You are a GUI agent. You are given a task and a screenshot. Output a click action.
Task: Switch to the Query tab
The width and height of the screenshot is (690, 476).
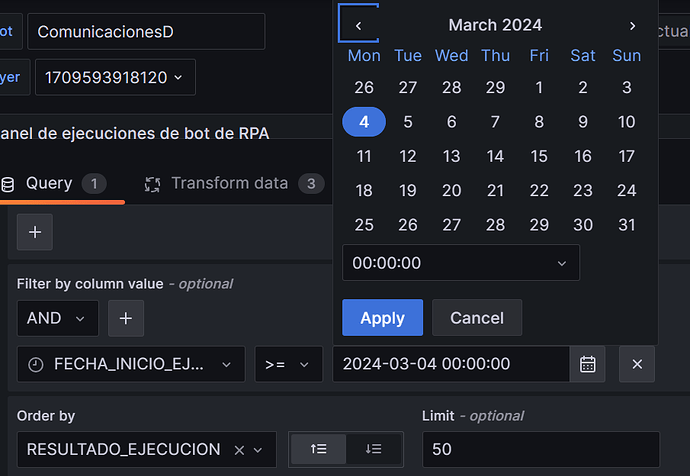click(49, 183)
